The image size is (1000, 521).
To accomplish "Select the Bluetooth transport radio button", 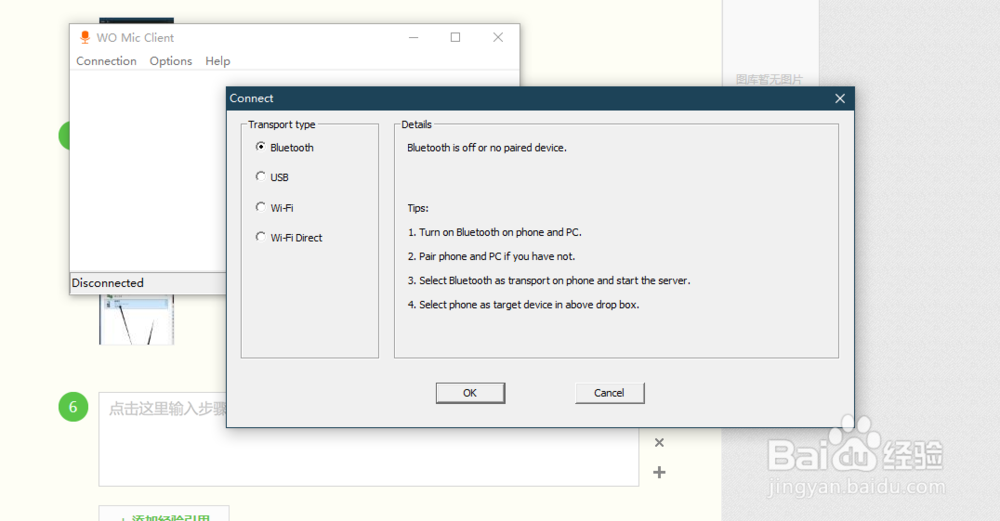I will coord(261,147).
